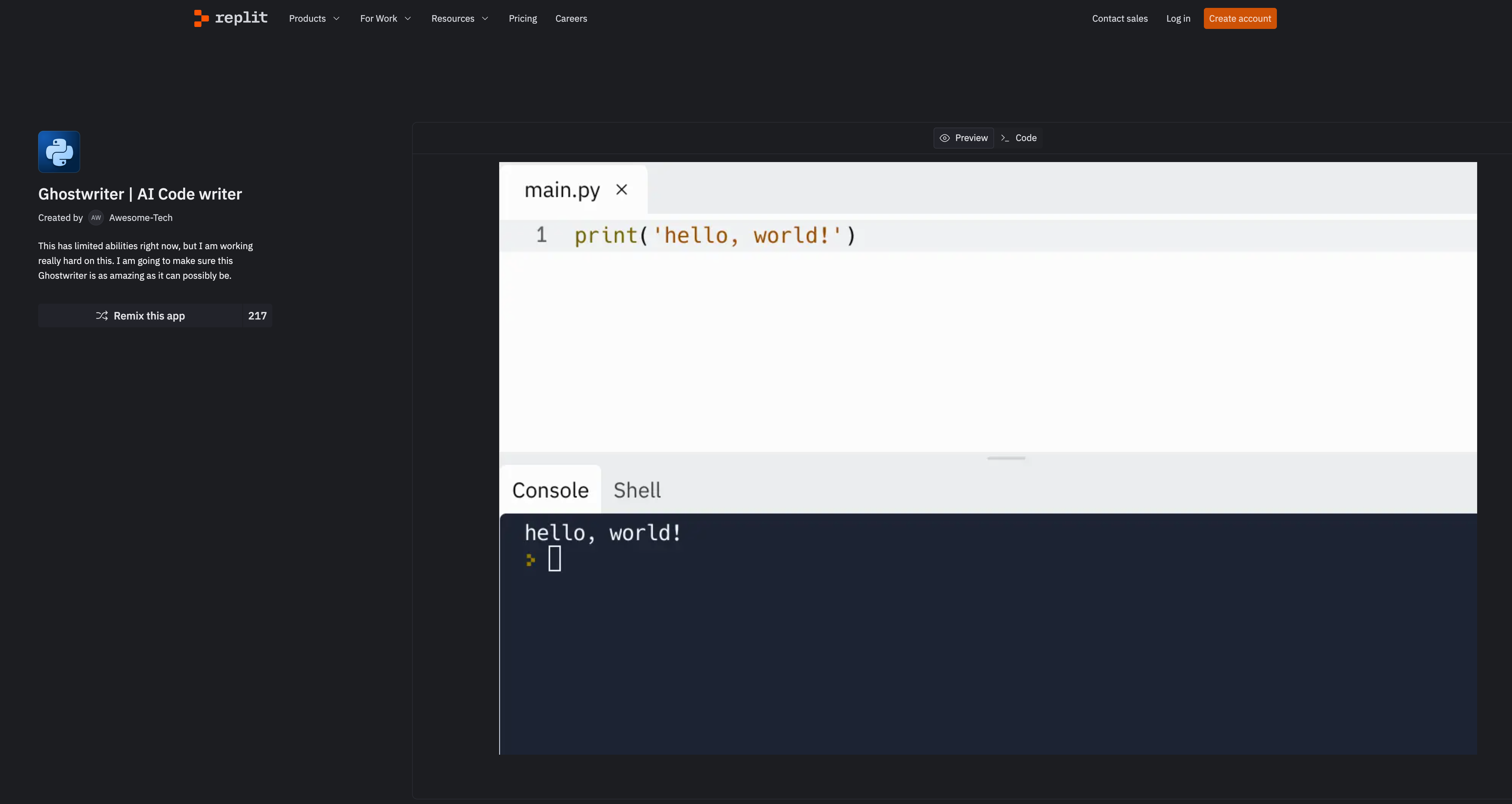Expand the Resources menu chevron
1512x804 pixels.
click(x=485, y=19)
